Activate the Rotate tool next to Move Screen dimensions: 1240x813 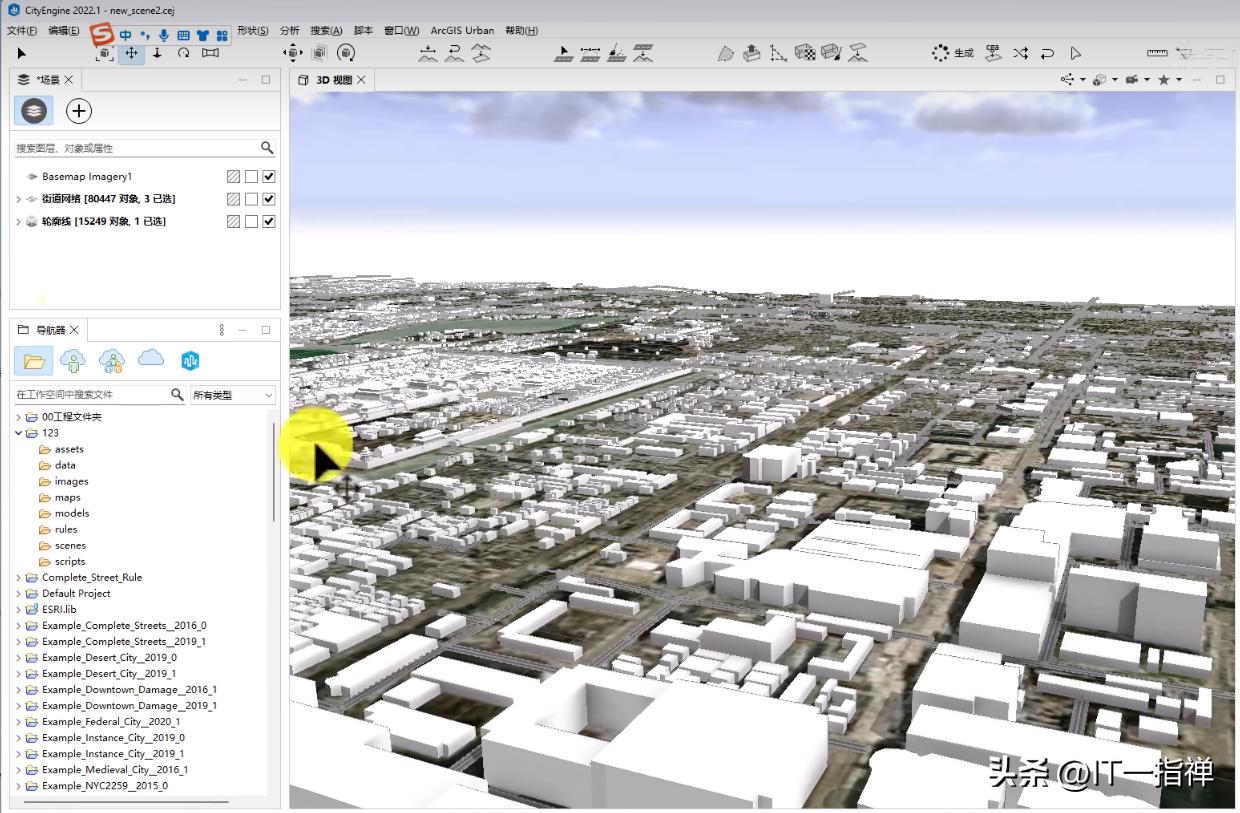[184, 54]
